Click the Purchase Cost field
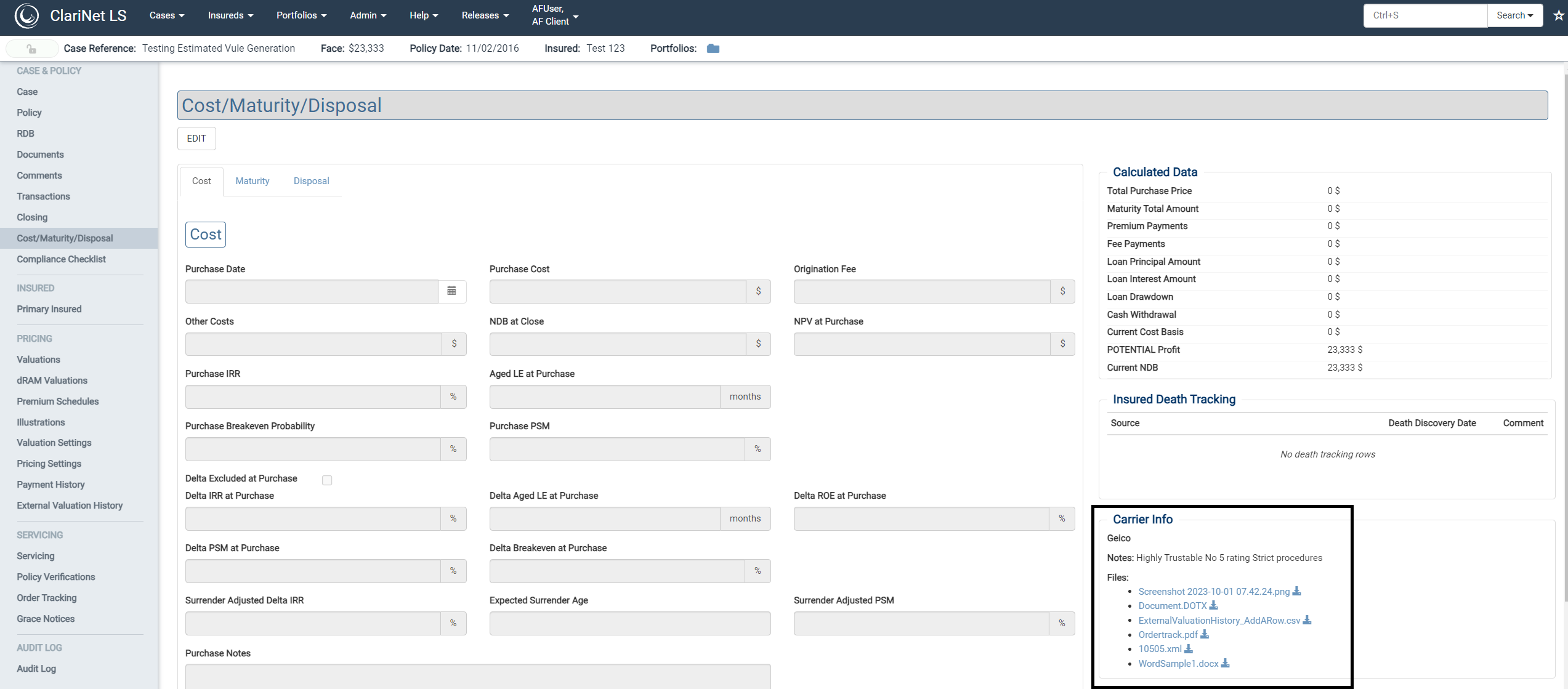The image size is (1568, 689). pyautogui.click(x=618, y=291)
